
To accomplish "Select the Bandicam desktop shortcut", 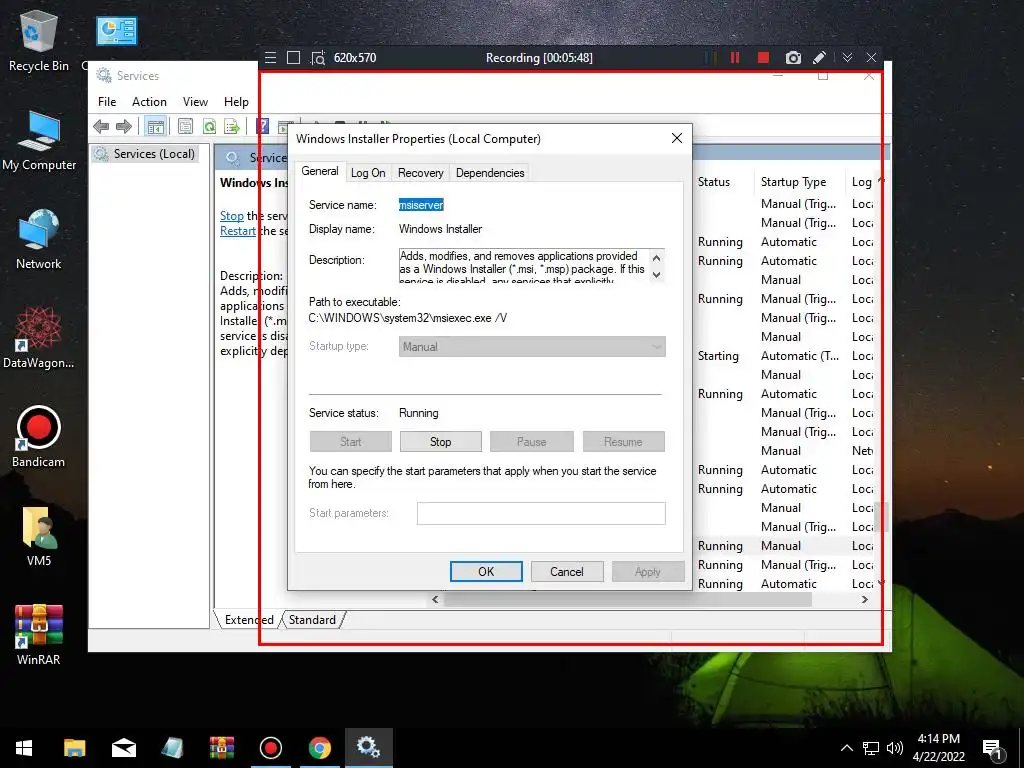I will pos(39,437).
